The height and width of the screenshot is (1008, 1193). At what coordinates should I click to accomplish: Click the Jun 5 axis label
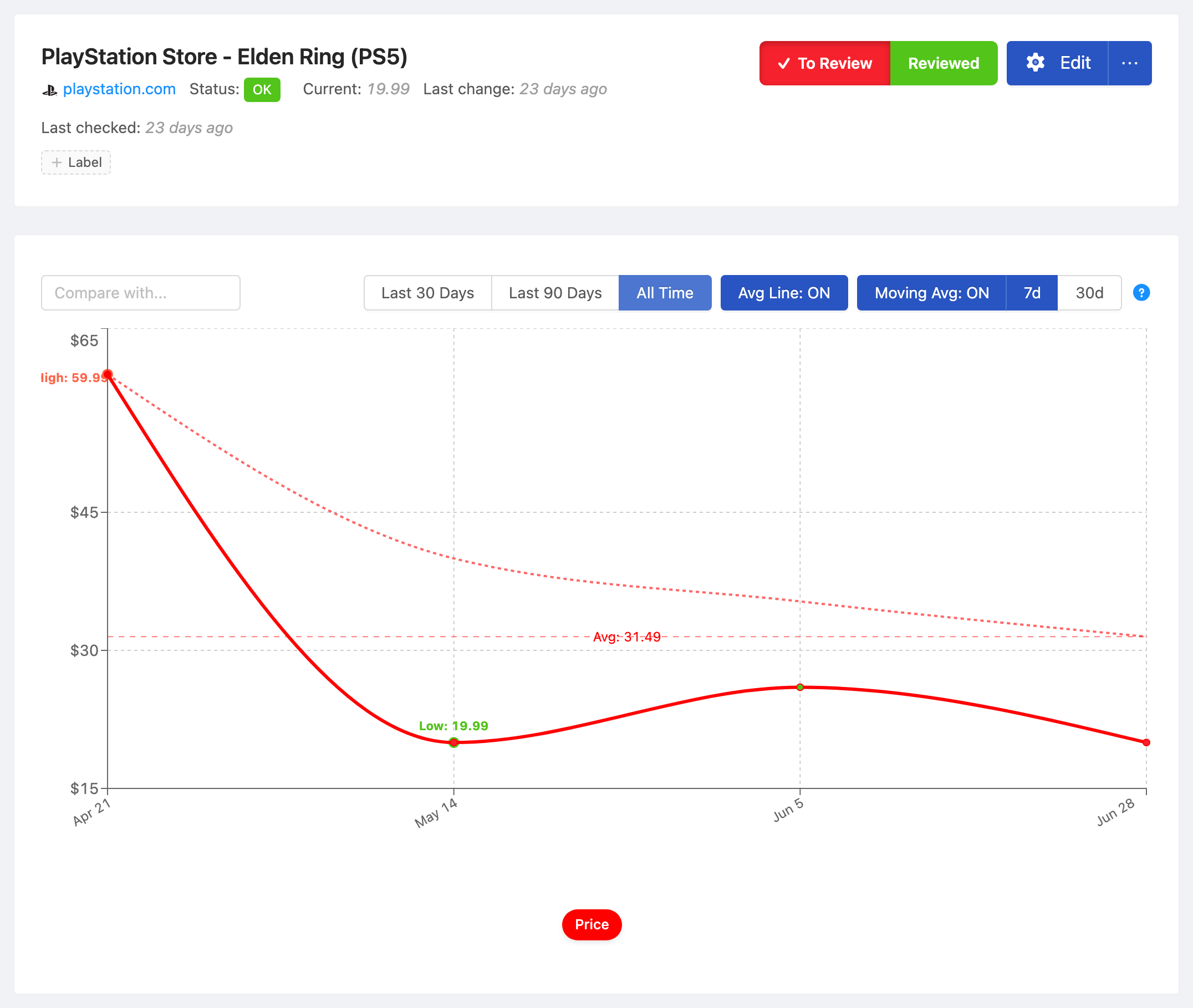pos(789,810)
